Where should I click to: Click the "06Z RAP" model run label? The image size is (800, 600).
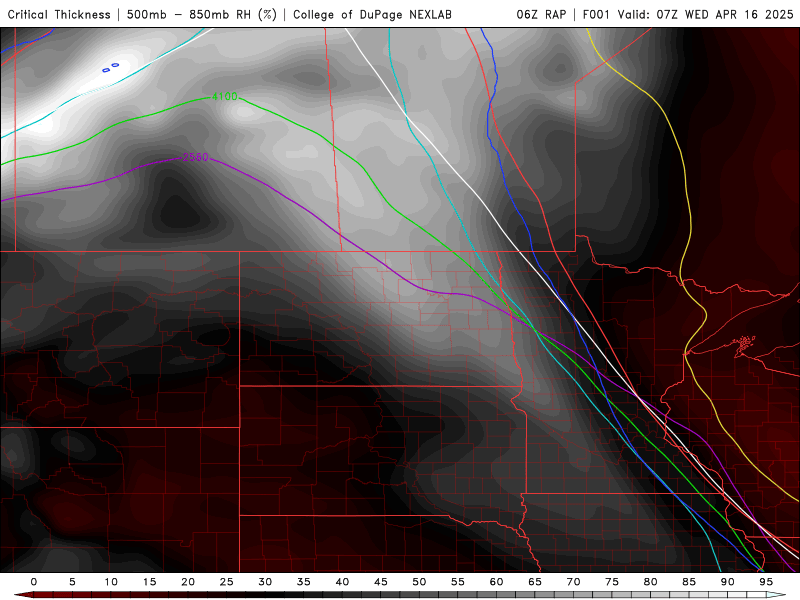pyautogui.click(x=541, y=14)
